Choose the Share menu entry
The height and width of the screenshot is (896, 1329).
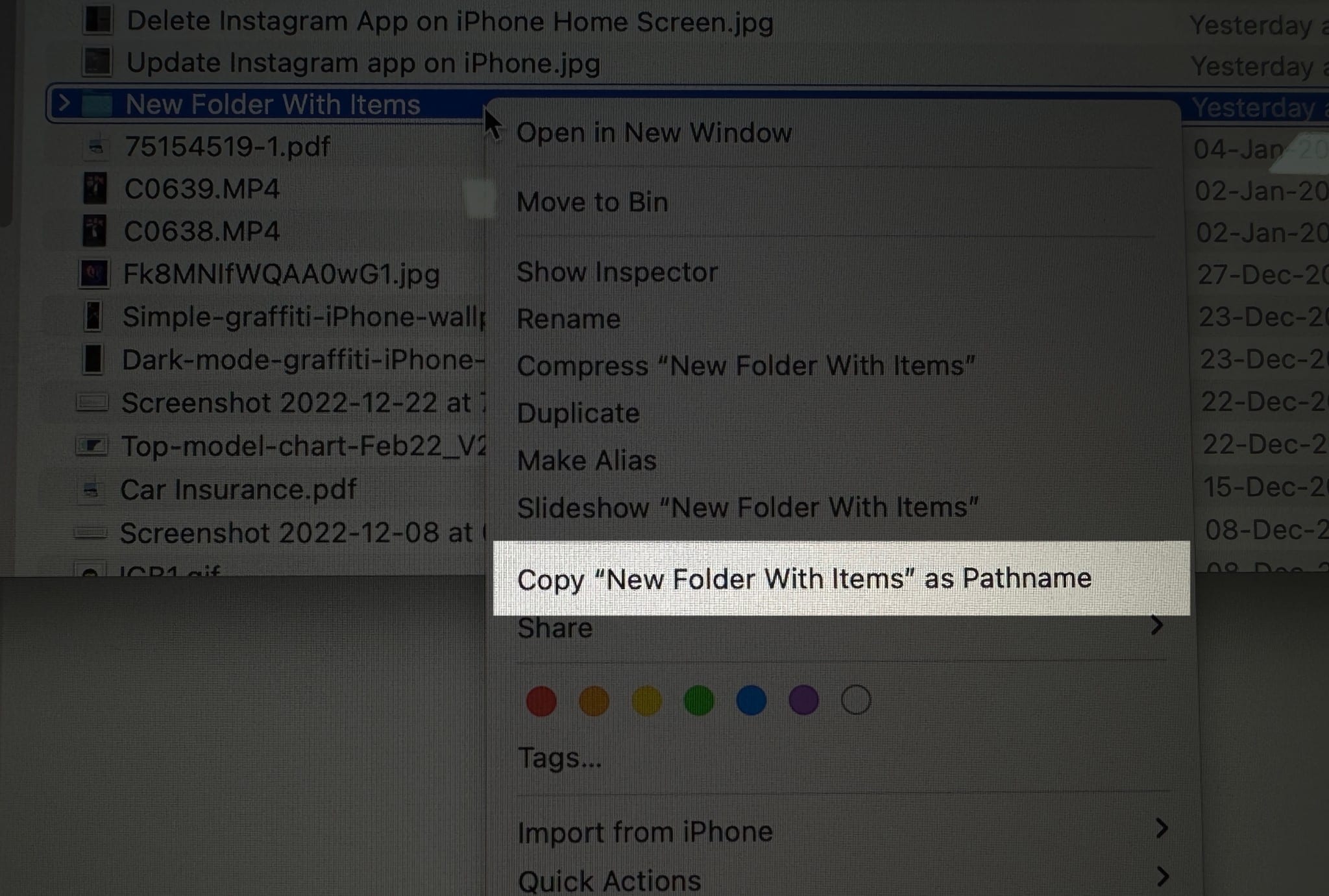tap(555, 628)
